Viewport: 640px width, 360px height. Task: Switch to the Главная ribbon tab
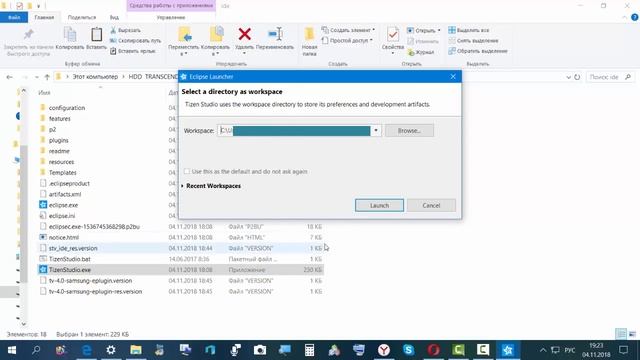tap(44, 18)
